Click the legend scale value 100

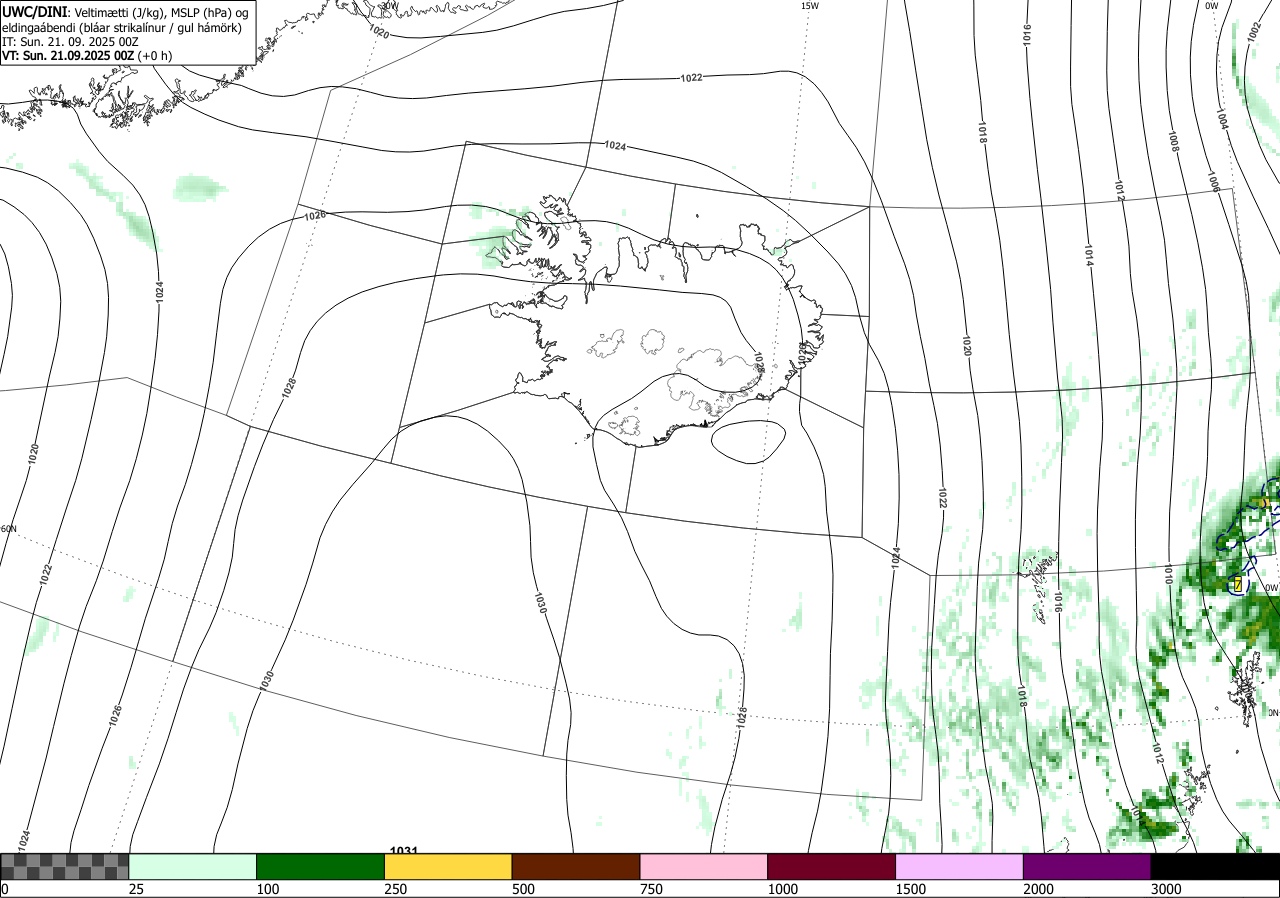pos(267,889)
